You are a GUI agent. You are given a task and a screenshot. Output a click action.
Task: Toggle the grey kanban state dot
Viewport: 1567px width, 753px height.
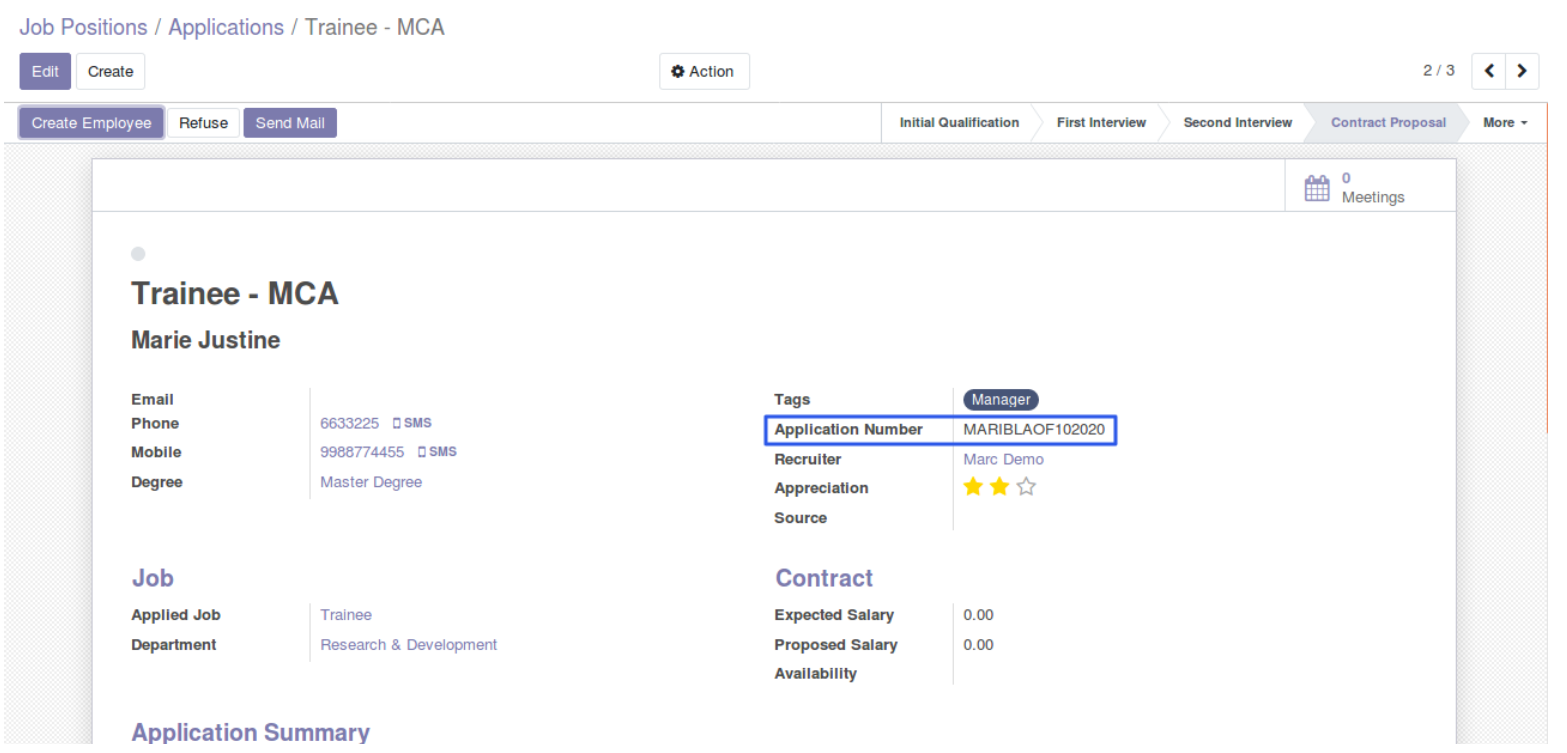(x=138, y=253)
